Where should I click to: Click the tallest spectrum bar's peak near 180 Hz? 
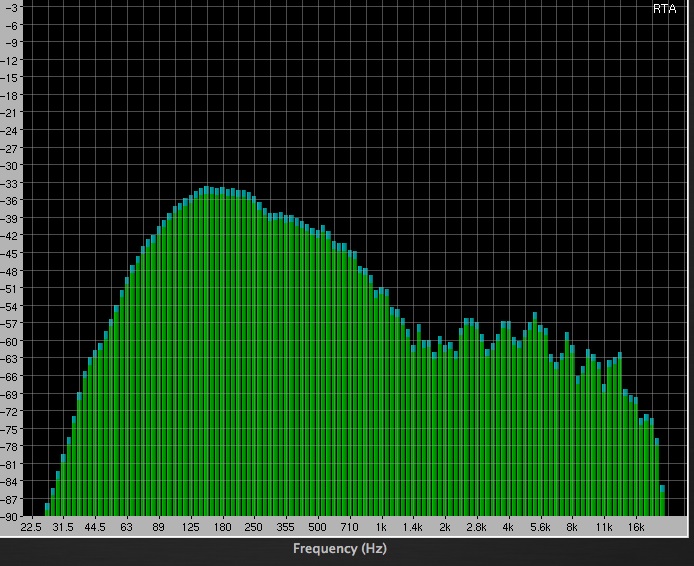coord(208,189)
